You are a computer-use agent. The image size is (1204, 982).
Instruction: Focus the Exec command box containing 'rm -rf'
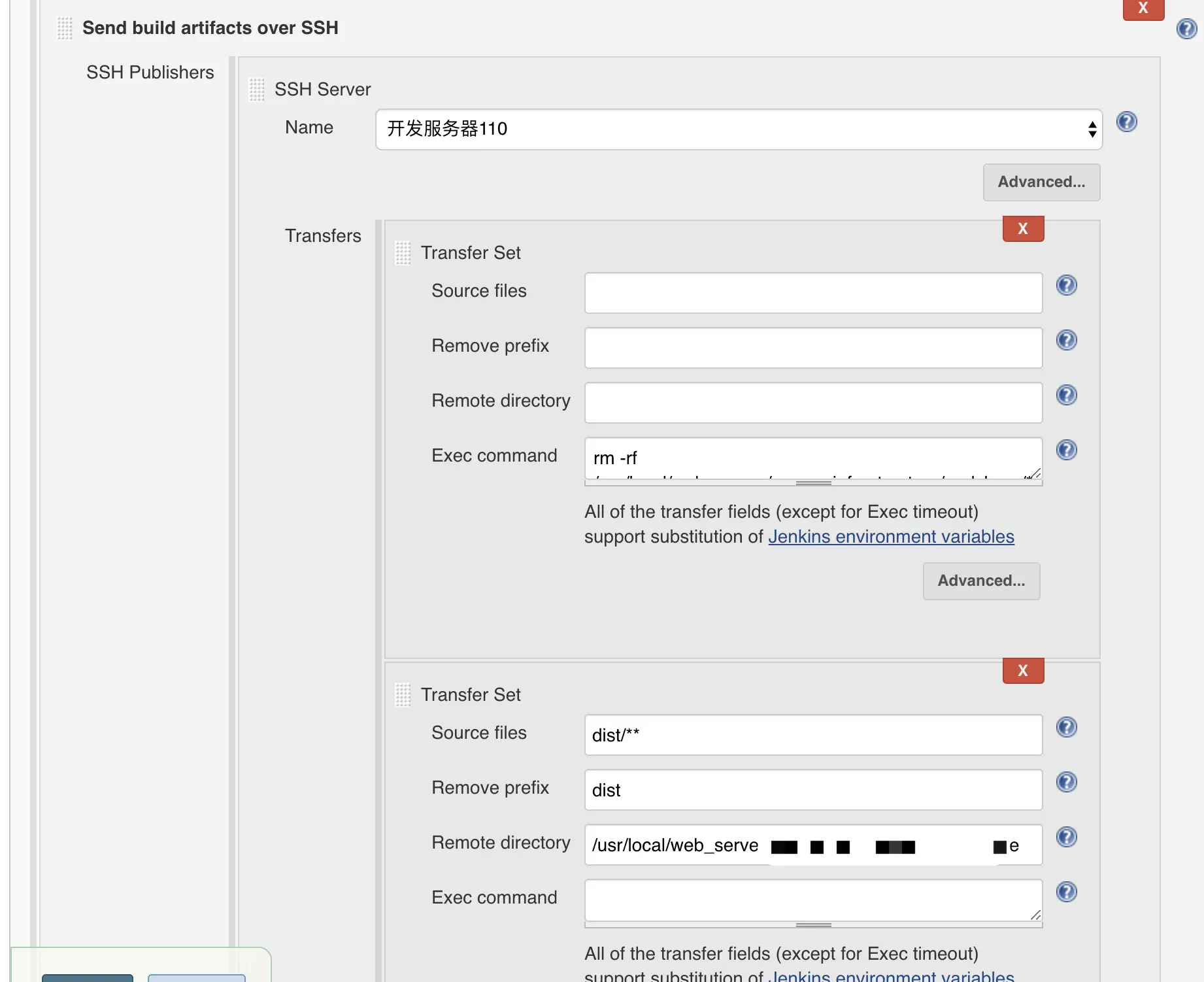(x=813, y=458)
